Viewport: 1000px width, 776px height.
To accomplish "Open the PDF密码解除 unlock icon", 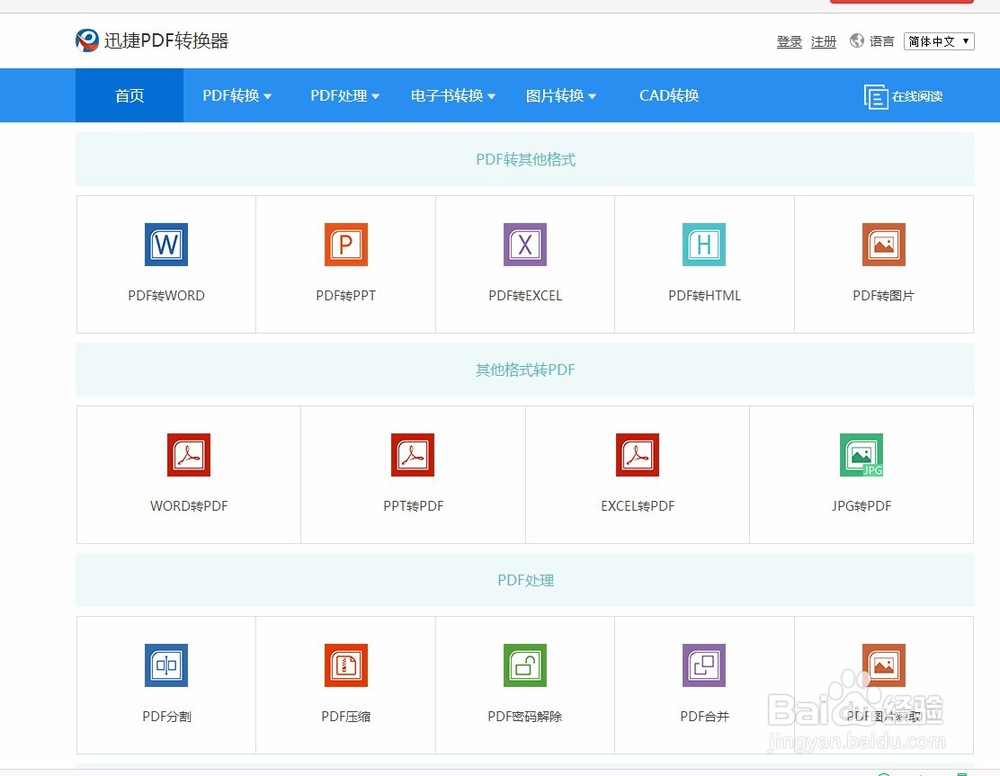I will point(525,665).
